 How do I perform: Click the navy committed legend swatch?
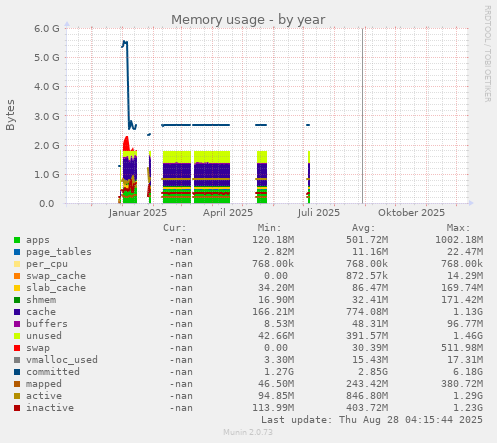point(17,372)
